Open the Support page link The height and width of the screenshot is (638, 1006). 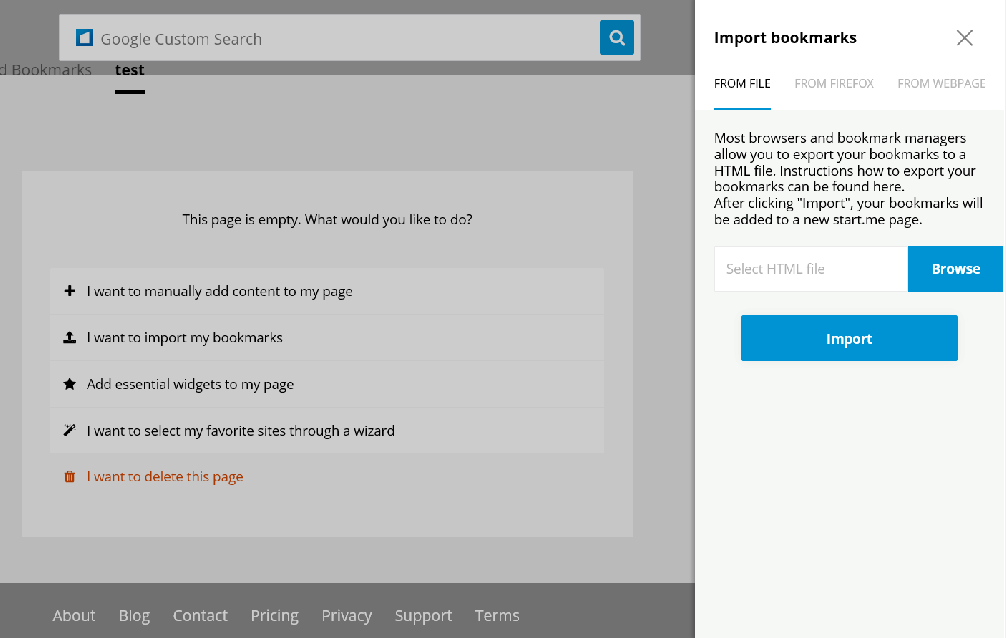coord(423,615)
